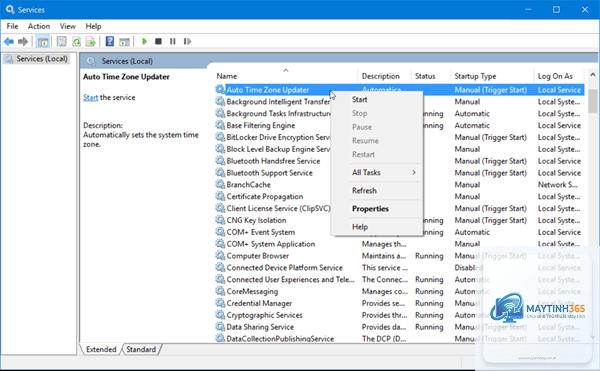Click gear icon beside Cryptographic Services
The height and width of the screenshot is (371, 600).
(220, 315)
